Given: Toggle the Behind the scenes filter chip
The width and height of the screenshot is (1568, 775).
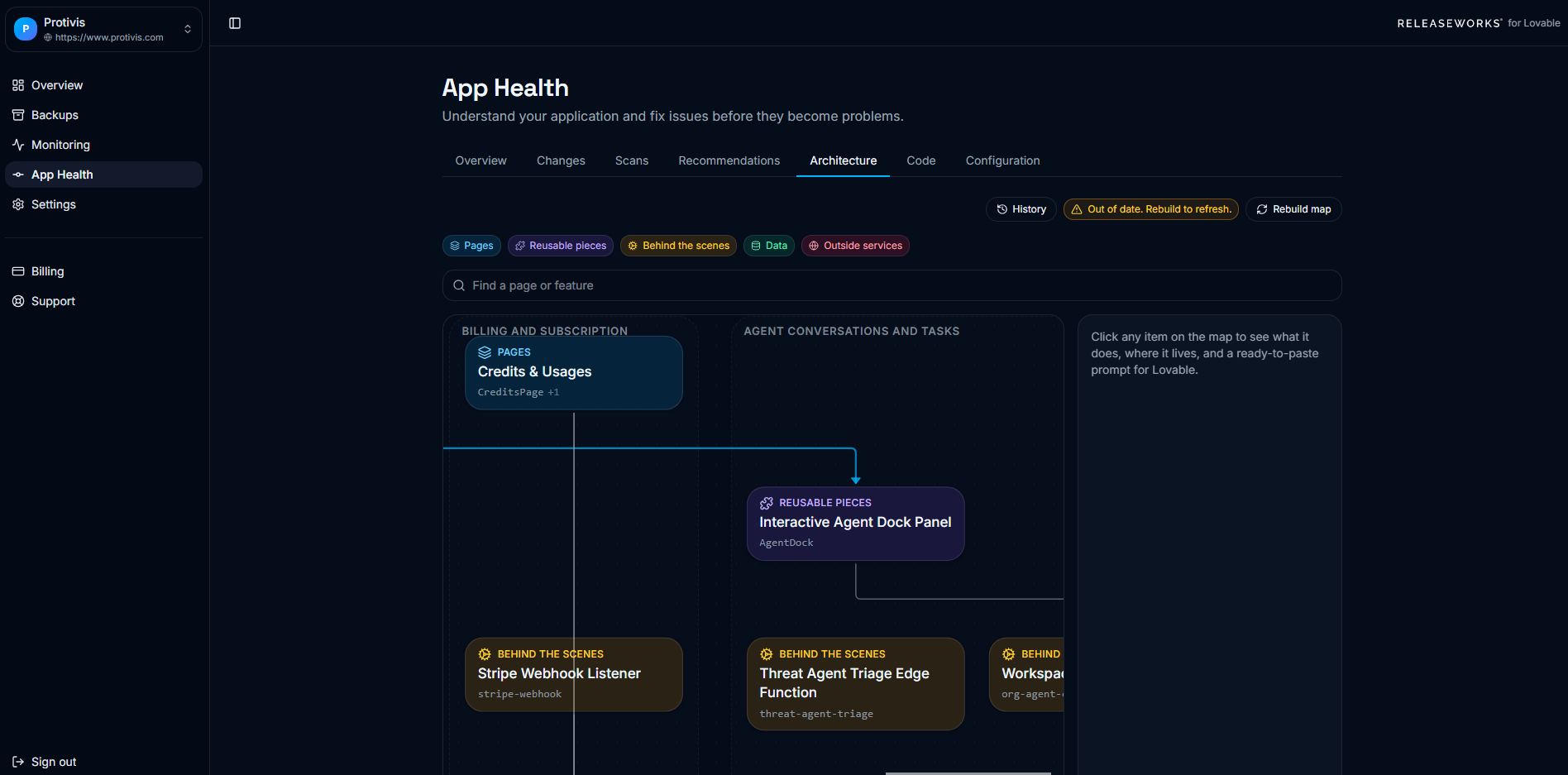Looking at the screenshot, I should pos(678,246).
